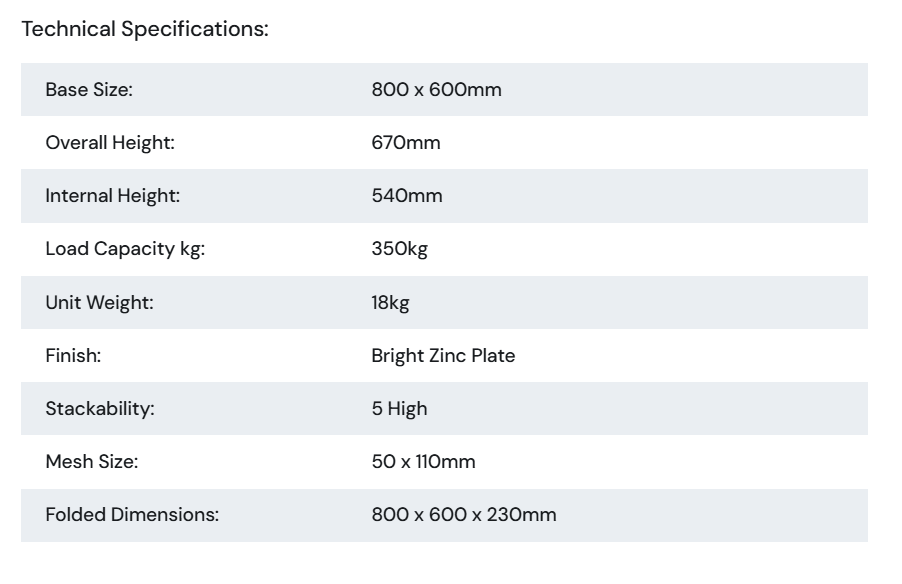This screenshot has width=902, height=584.
Task: Click the 800 x 600mm base size value
Action: click(437, 90)
